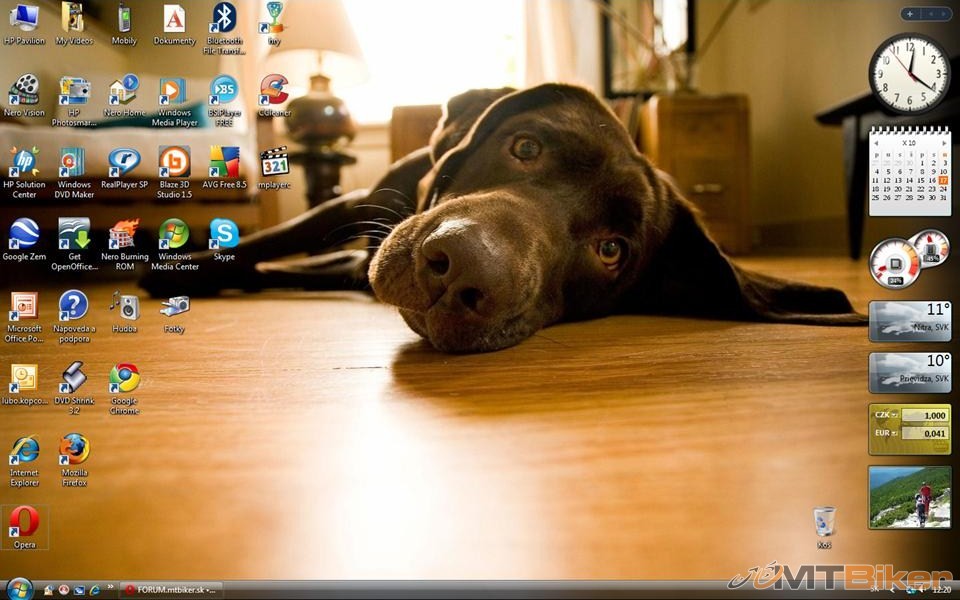Screen dimensions: 960x600
Task: Launch Google Chrome from the desktop
Action: [124, 380]
